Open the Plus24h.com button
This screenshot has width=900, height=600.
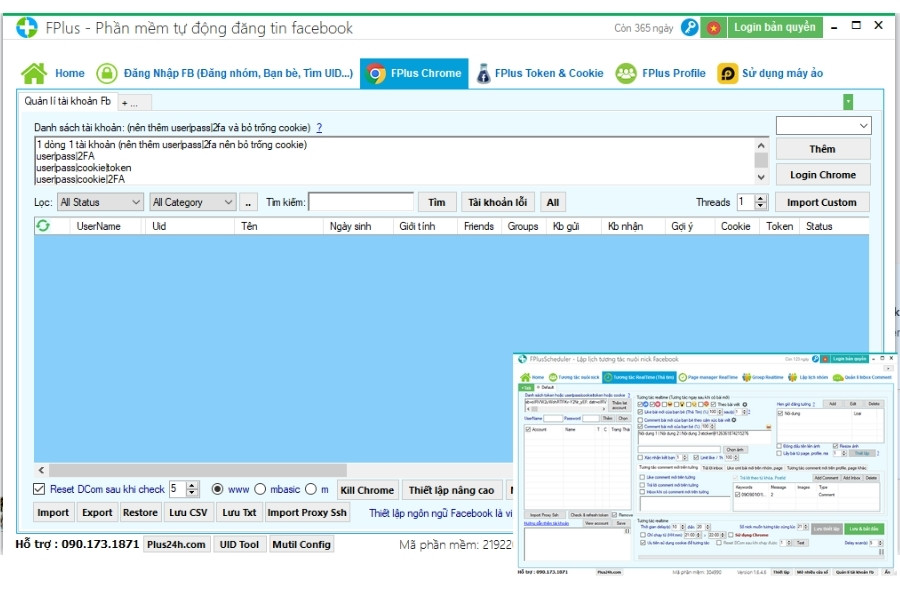point(176,544)
